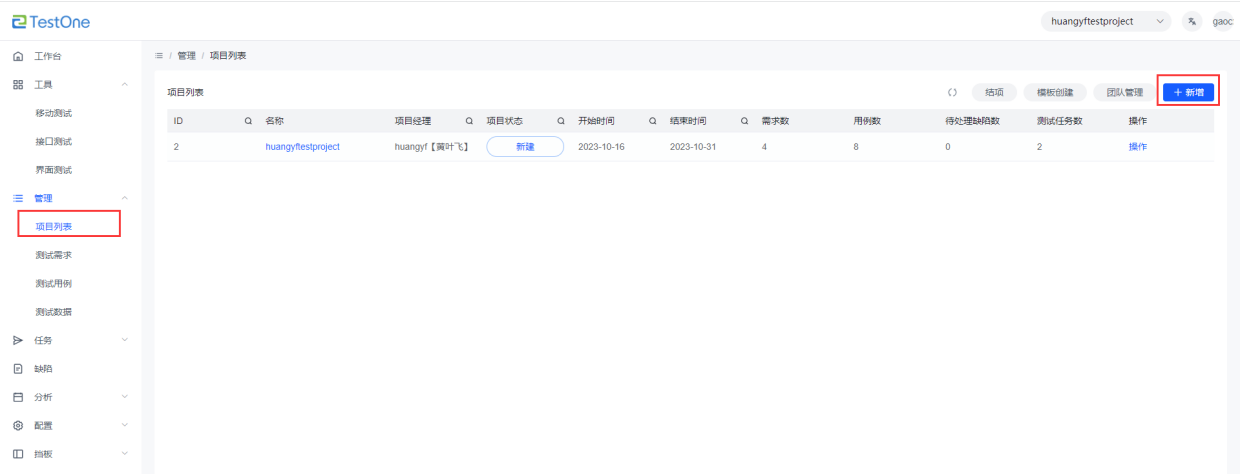This screenshot has height=474, width=1240.
Task: Click the search icon in 项目经理 column
Action: 469,121
